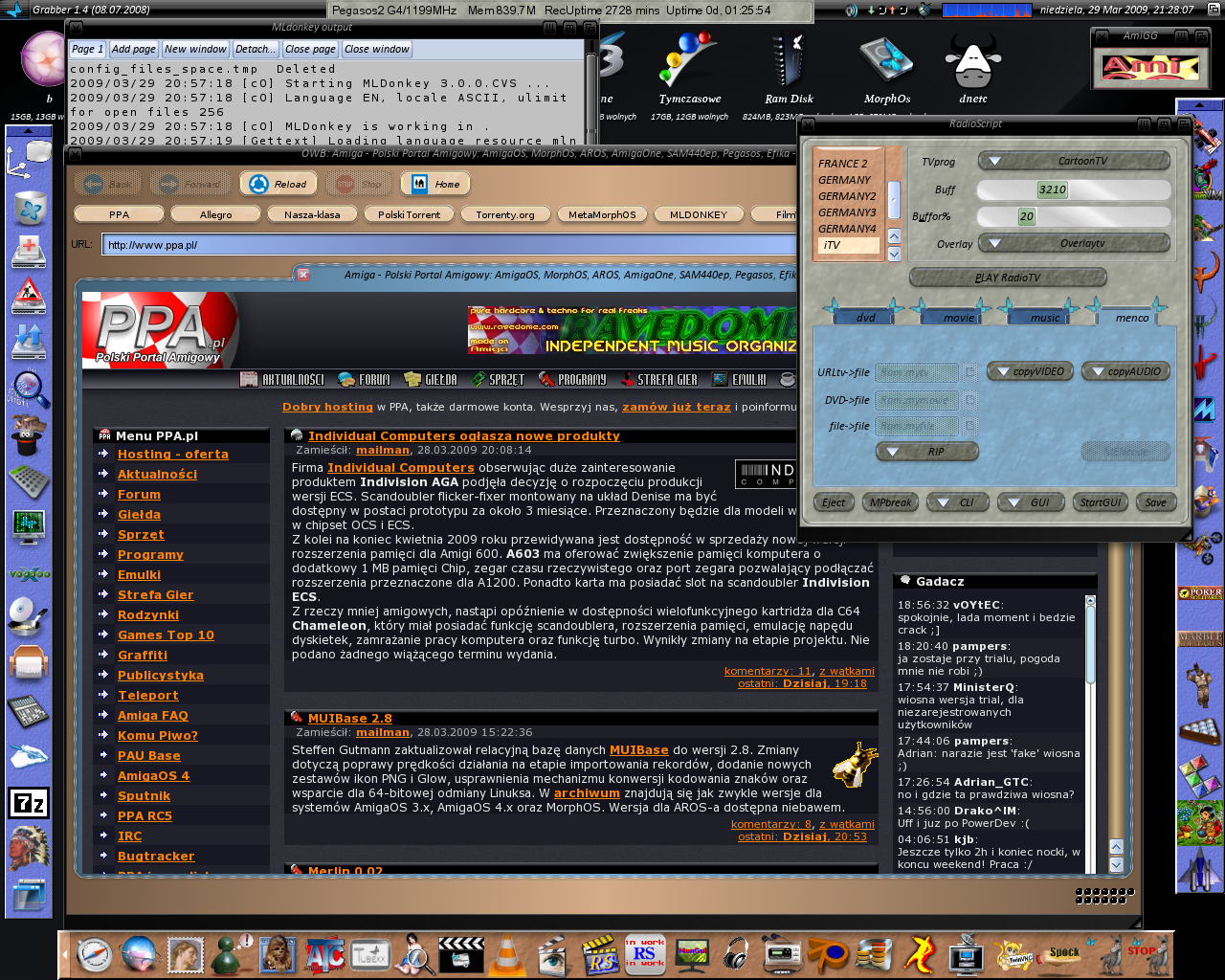Image resolution: width=1225 pixels, height=980 pixels.
Task: Open FORUM in the PPA navigation bar
Action: 364,380
